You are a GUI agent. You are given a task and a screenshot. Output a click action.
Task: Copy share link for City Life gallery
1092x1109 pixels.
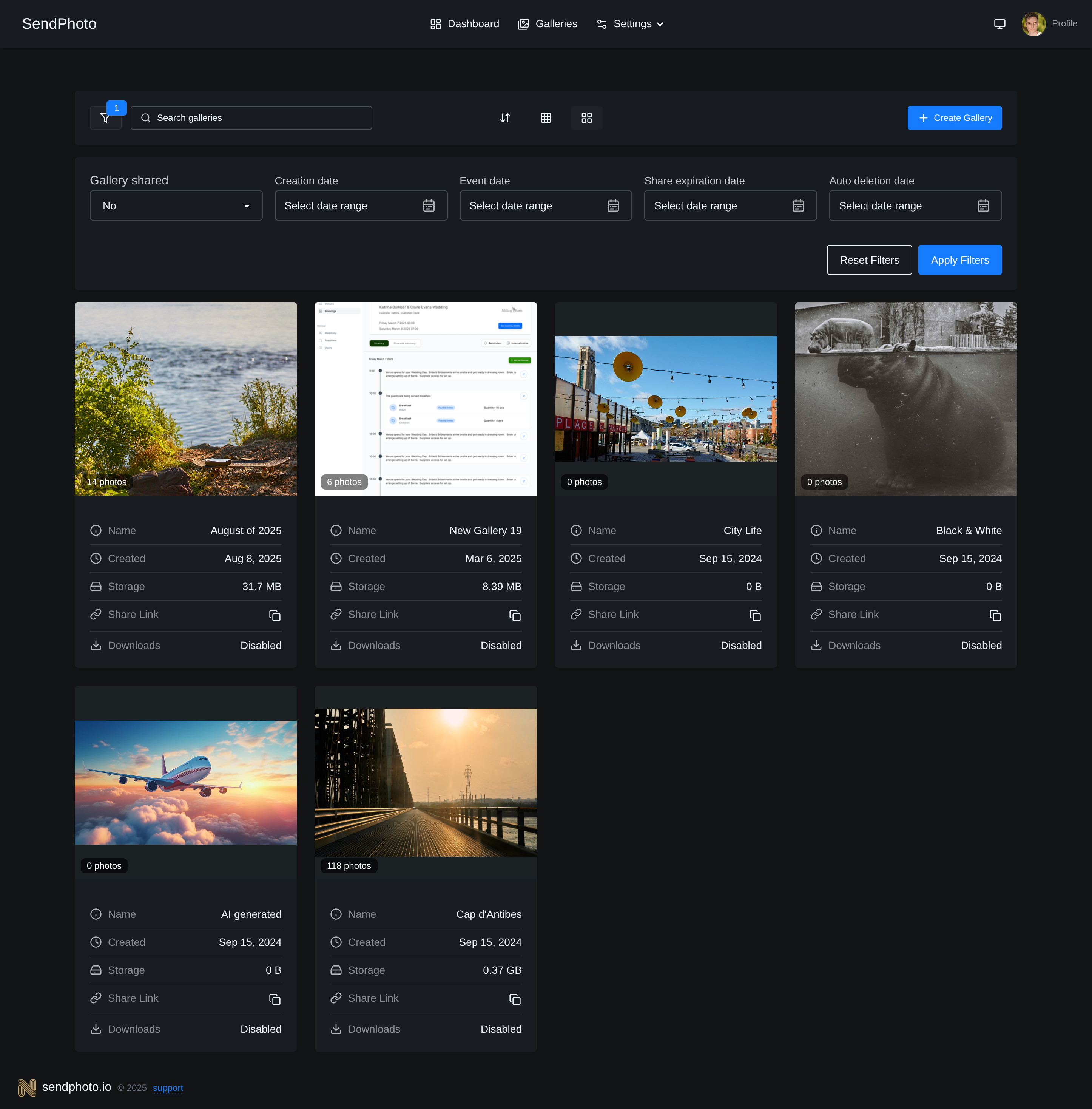(x=755, y=616)
